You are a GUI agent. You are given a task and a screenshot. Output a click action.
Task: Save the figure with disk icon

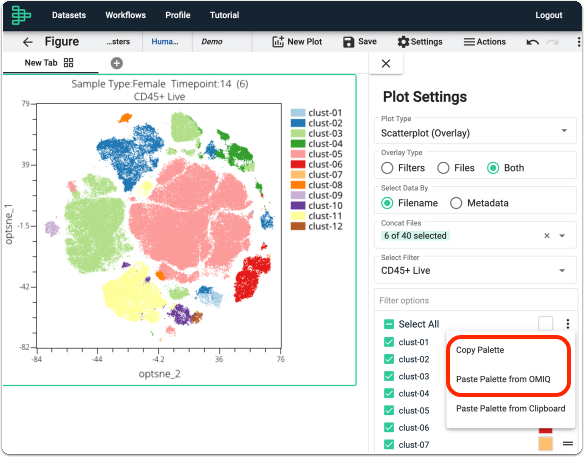(x=359, y=42)
